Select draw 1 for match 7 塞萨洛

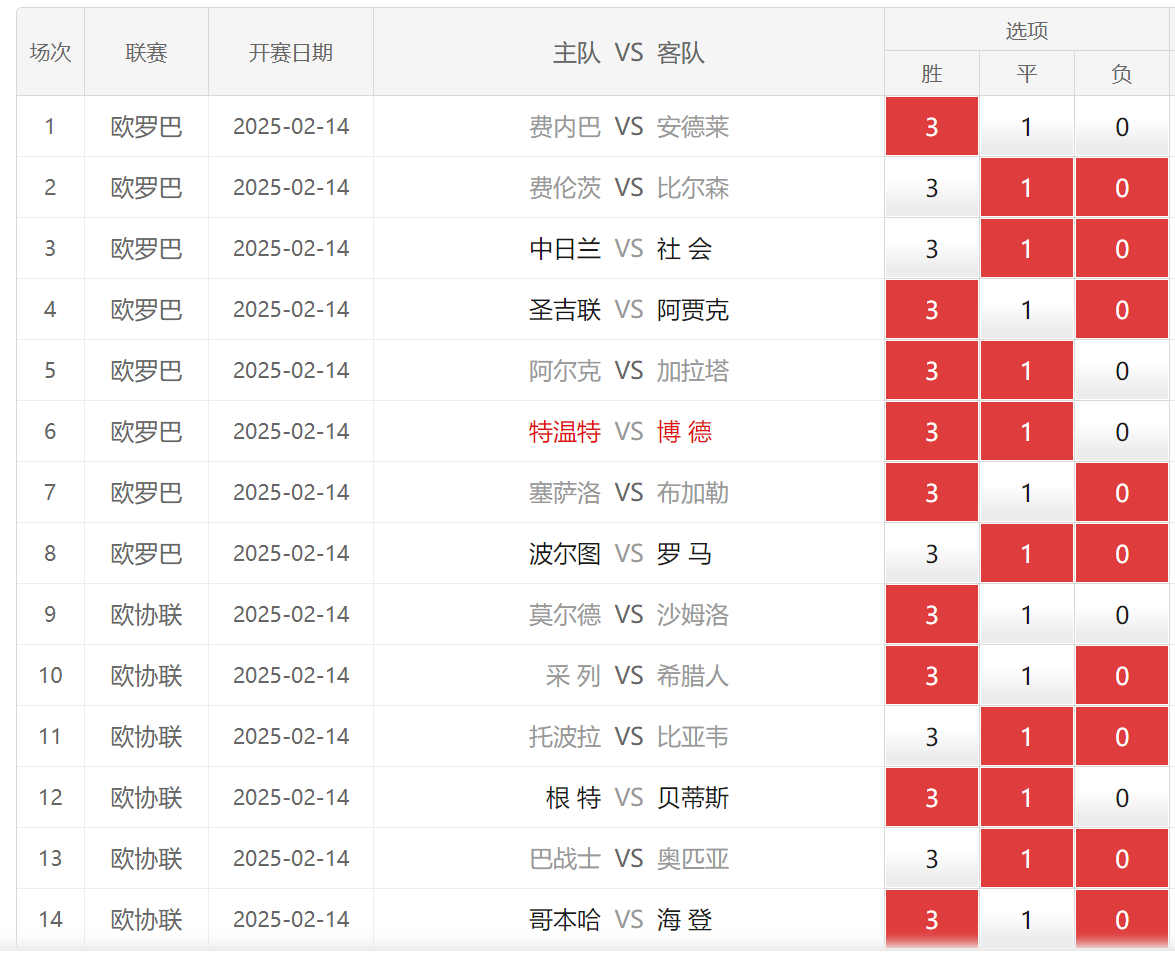pos(1027,492)
